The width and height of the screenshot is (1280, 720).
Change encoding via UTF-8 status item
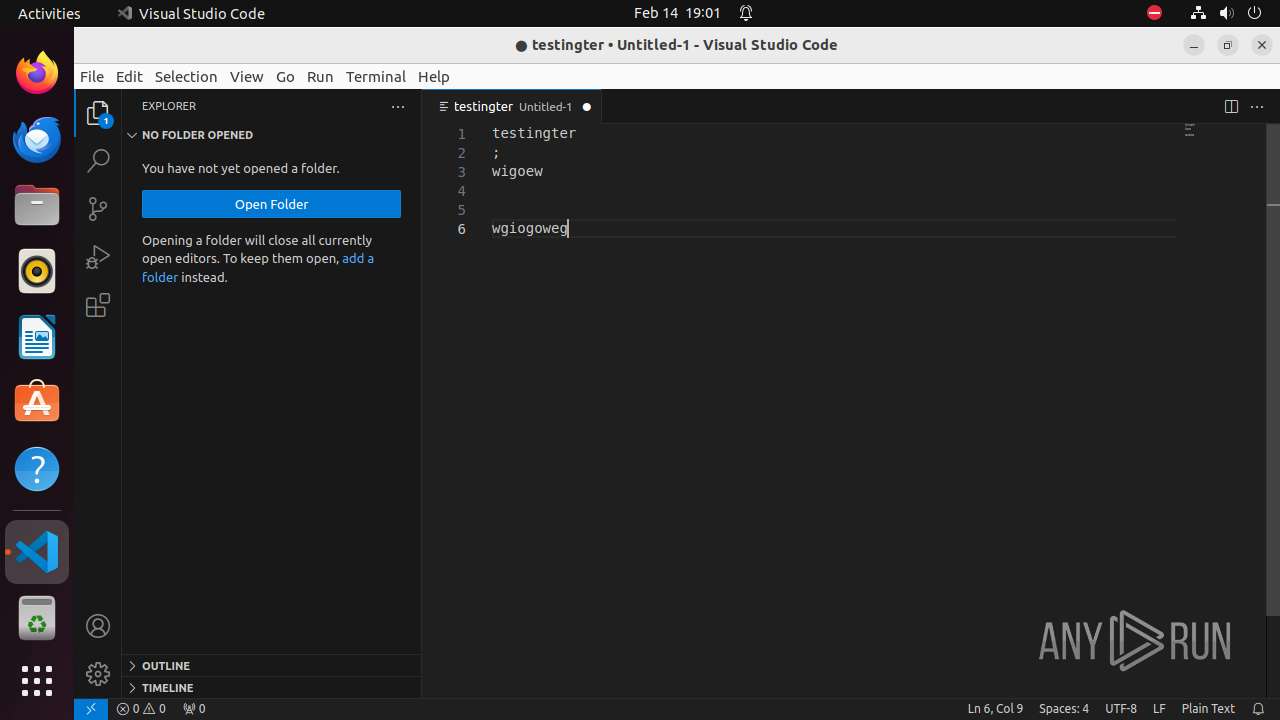pos(1121,708)
